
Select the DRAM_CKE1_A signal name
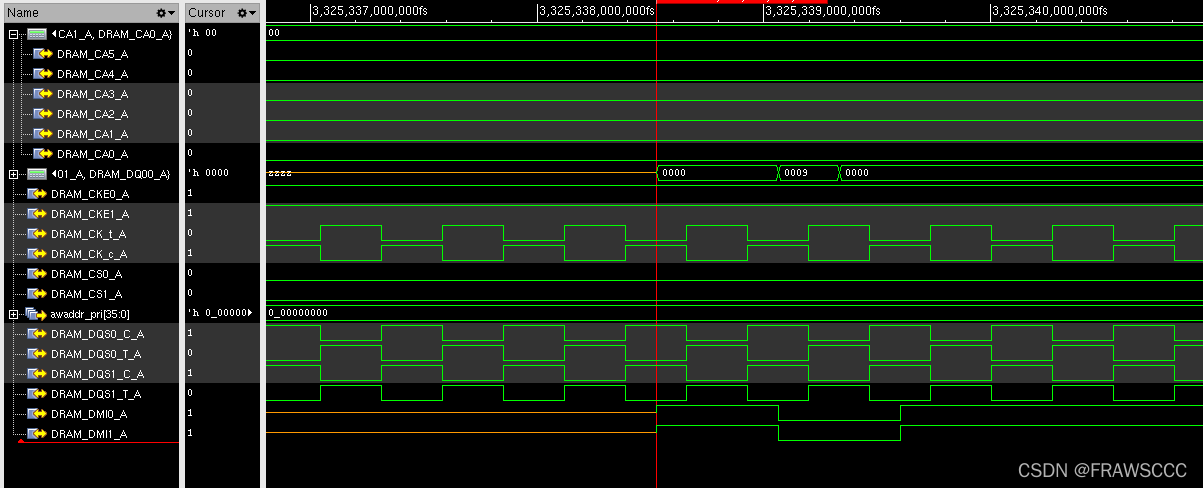90,214
